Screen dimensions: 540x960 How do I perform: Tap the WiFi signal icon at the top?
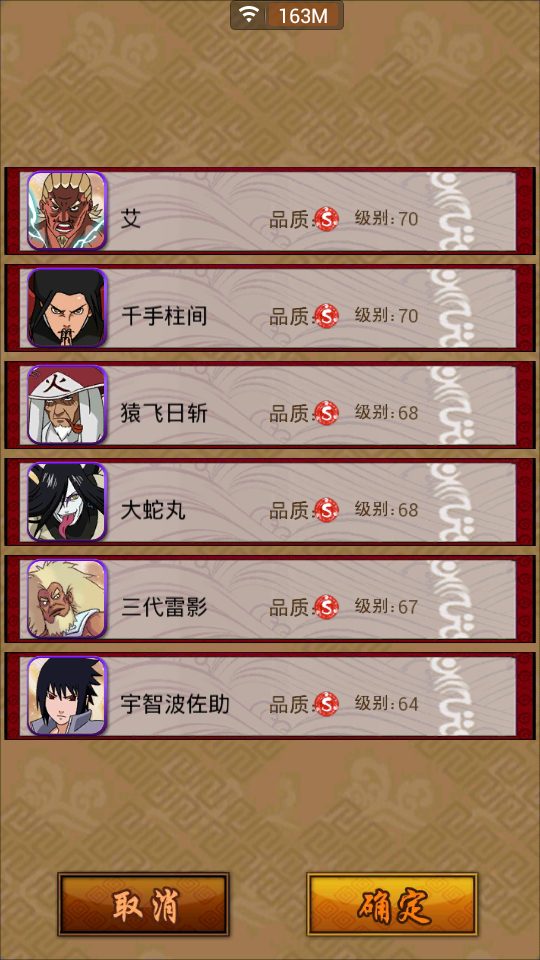click(x=249, y=15)
